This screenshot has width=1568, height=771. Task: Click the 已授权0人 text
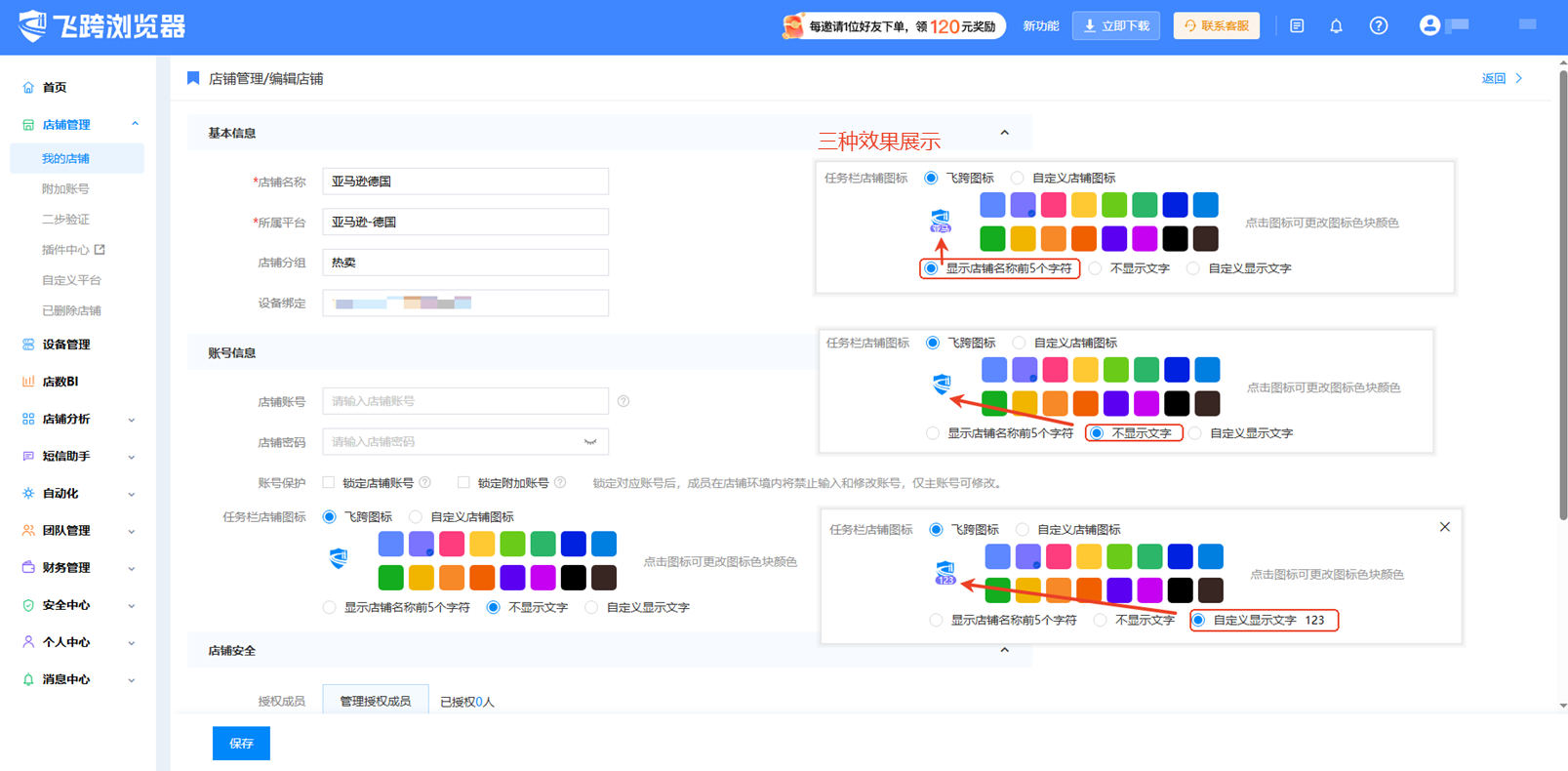467,702
